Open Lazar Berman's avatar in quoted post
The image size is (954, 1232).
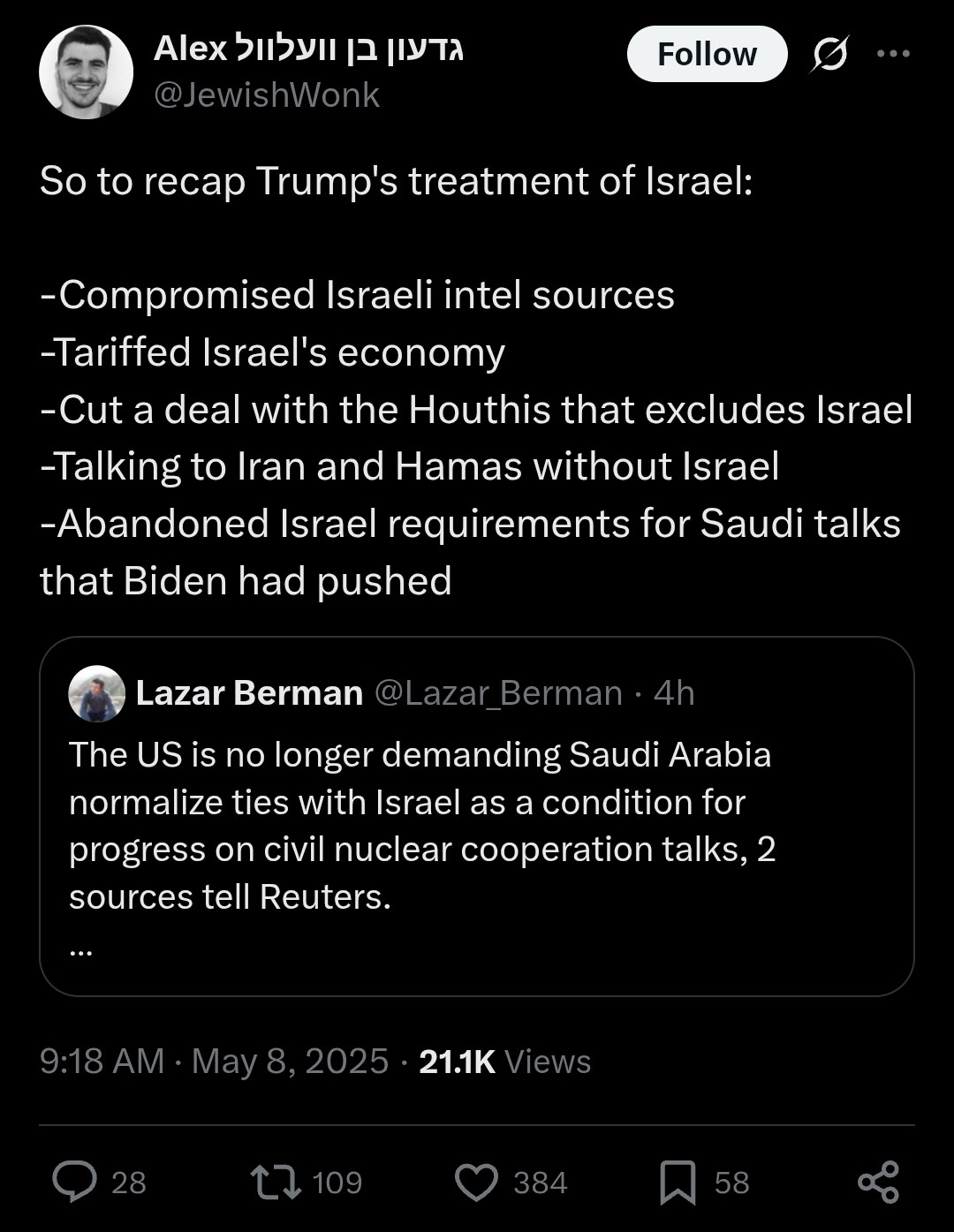coord(96,693)
